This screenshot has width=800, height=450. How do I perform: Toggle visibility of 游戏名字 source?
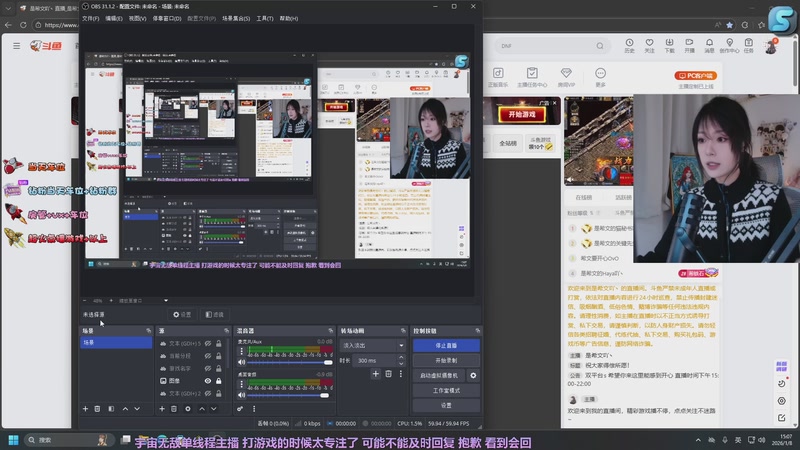coord(208,368)
